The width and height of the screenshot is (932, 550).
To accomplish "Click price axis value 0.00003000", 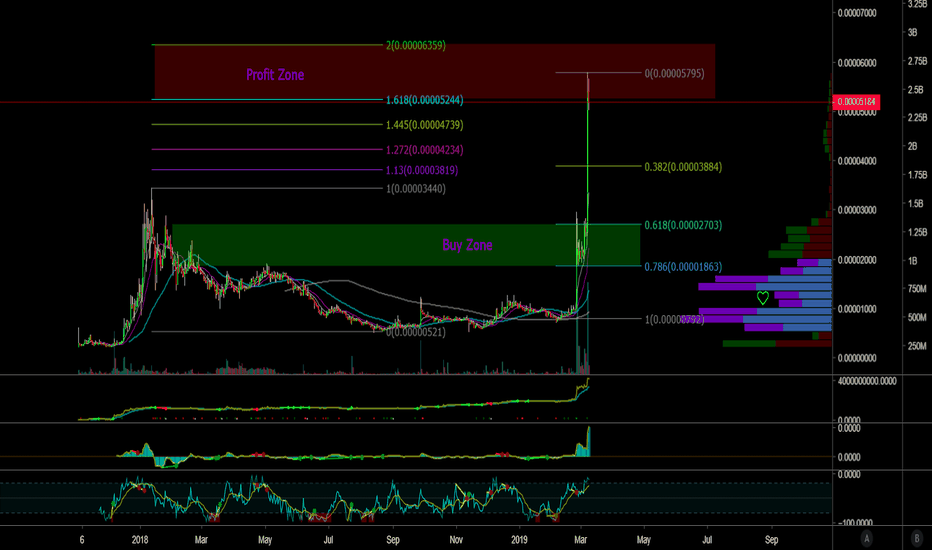I will point(857,210).
